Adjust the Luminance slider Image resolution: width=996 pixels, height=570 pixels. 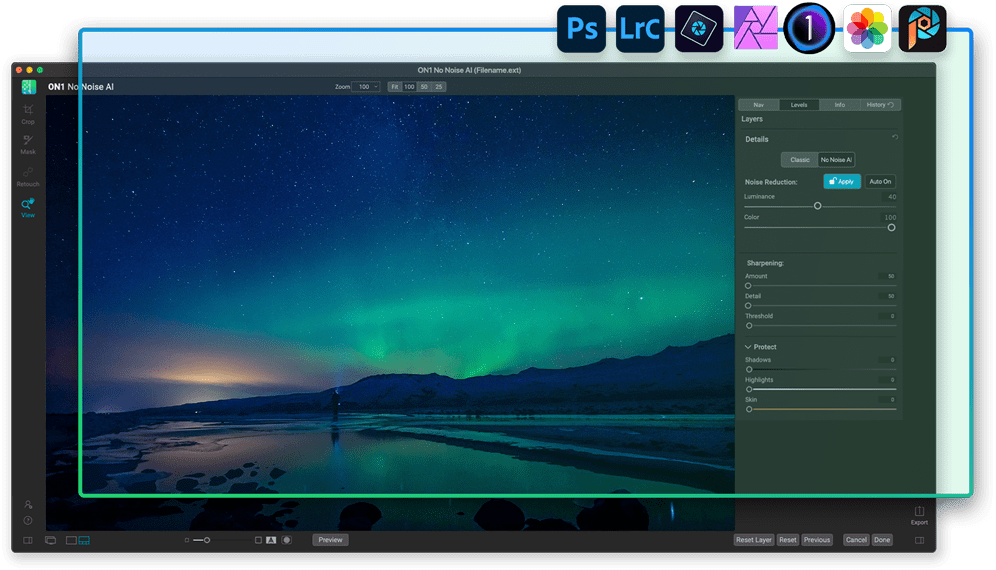(818, 206)
